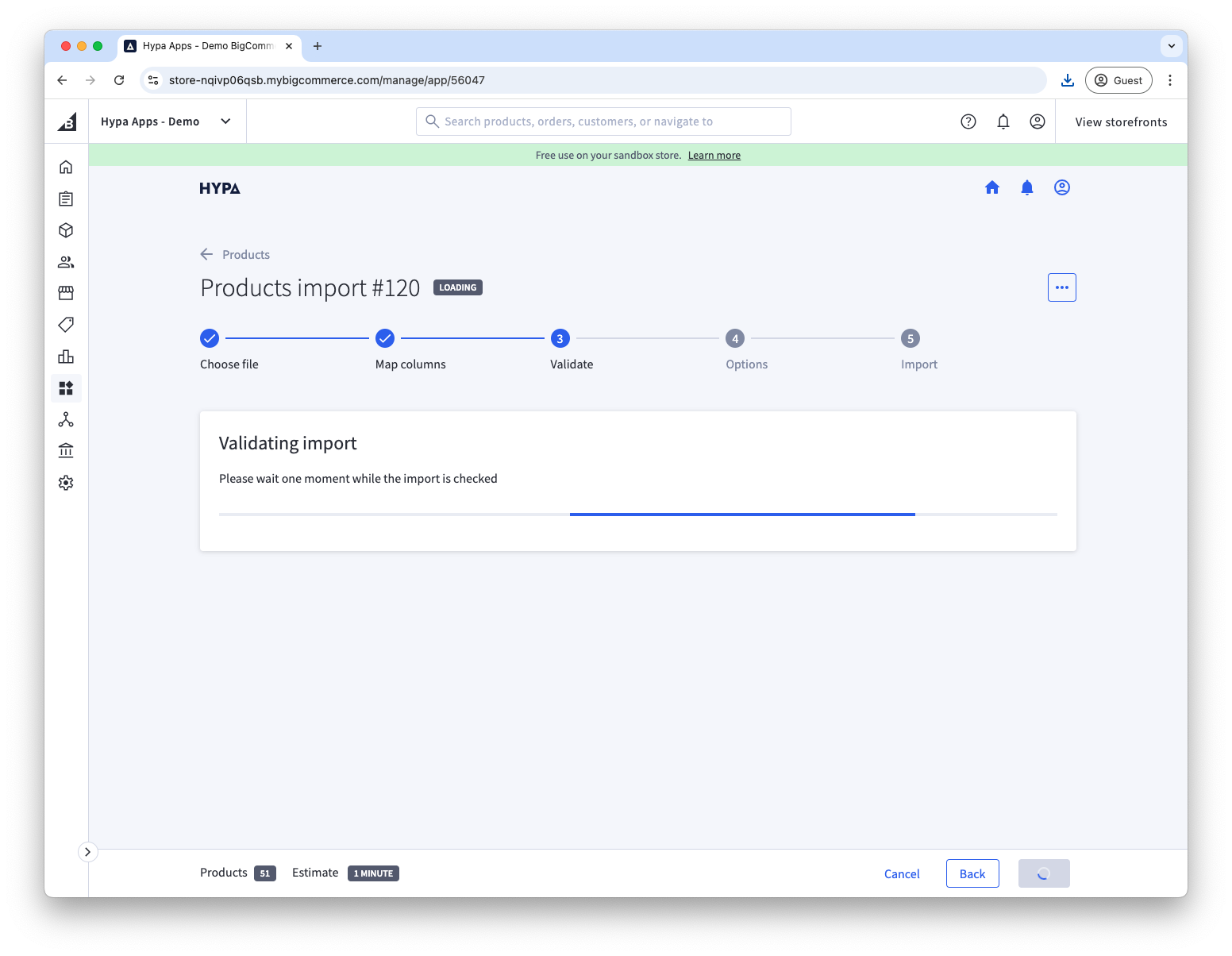Select the Map columns step
Viewport: 1232px width, 956px height.
[x=384, y=337]
